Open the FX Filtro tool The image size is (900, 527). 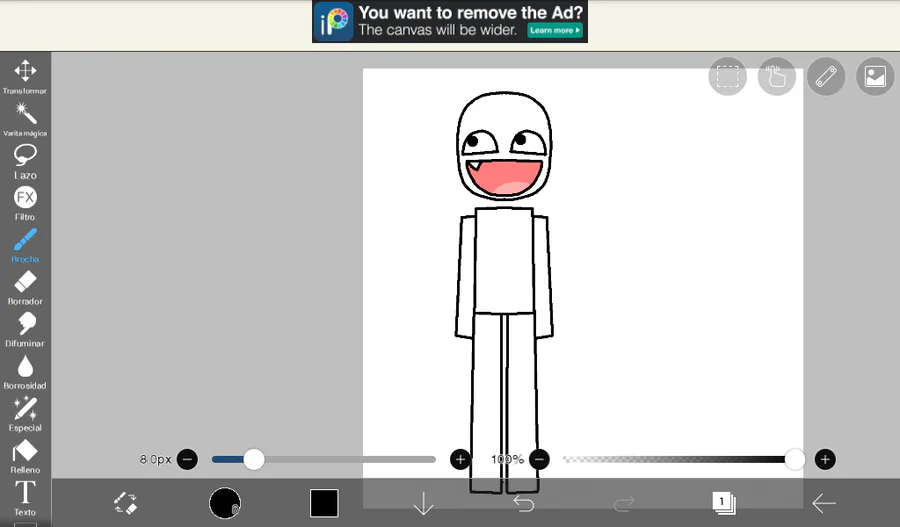(25, 203)
